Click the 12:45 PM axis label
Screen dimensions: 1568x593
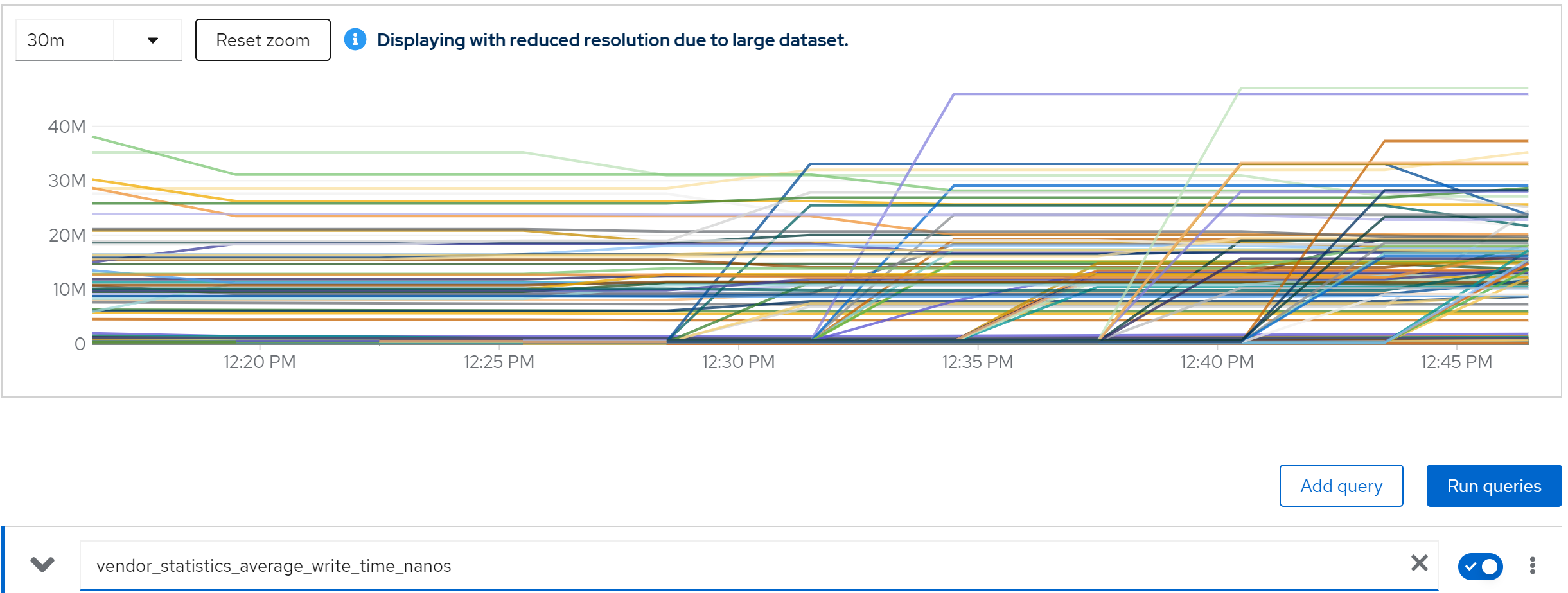pyautogui.click(x=1456, y=362)
